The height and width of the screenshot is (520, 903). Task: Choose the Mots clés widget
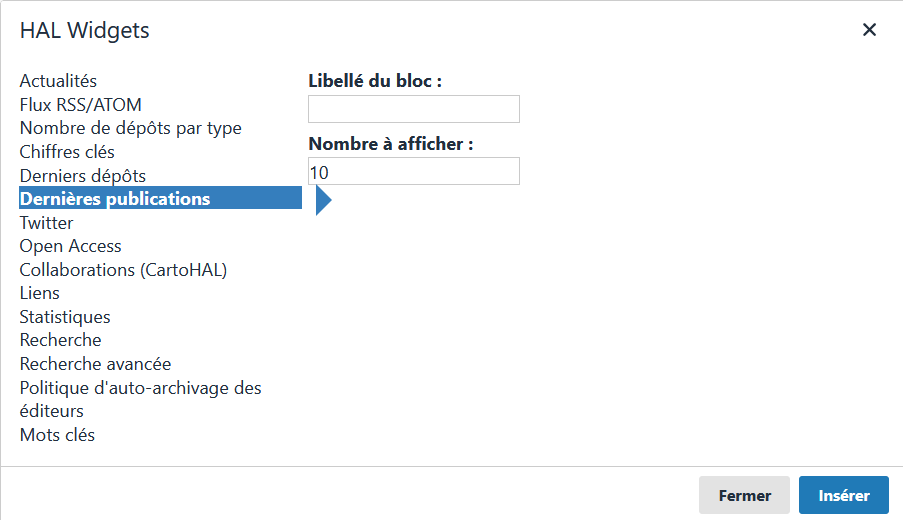click(x=57, y=435)
